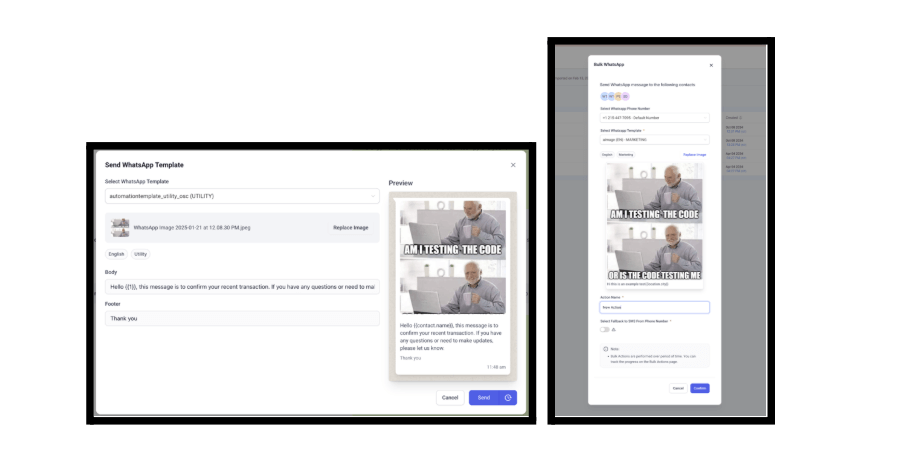909x451 pixels.
Task: Click the Send button
Action: pyautogui.click(x=484, y=398)
